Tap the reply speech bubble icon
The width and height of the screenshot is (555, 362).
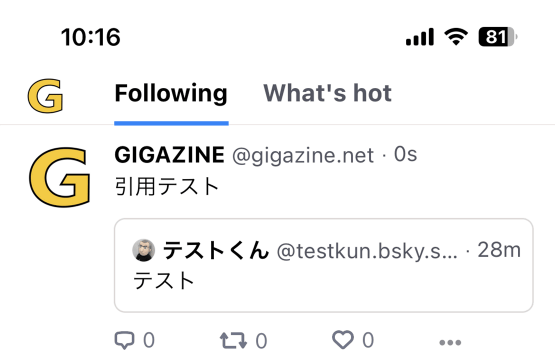pos(124,340)
